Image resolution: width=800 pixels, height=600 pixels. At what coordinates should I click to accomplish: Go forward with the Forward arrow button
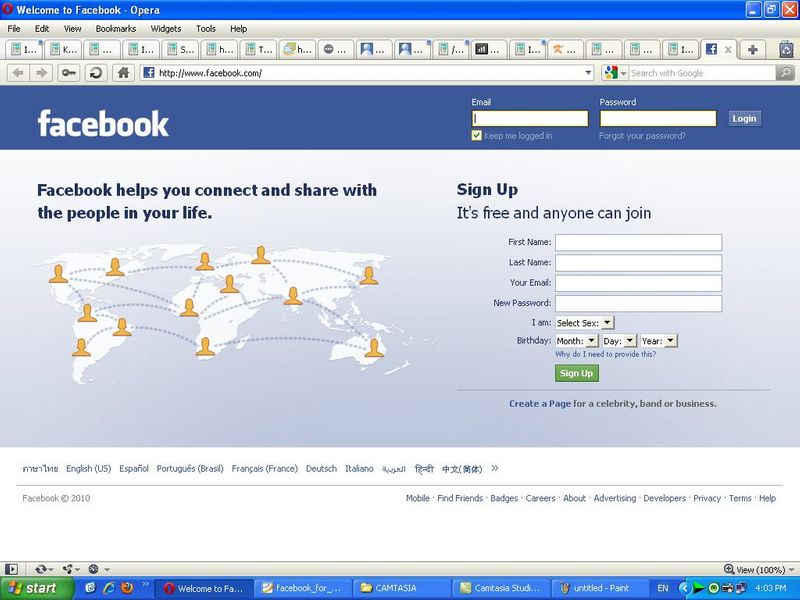[41, 73]
